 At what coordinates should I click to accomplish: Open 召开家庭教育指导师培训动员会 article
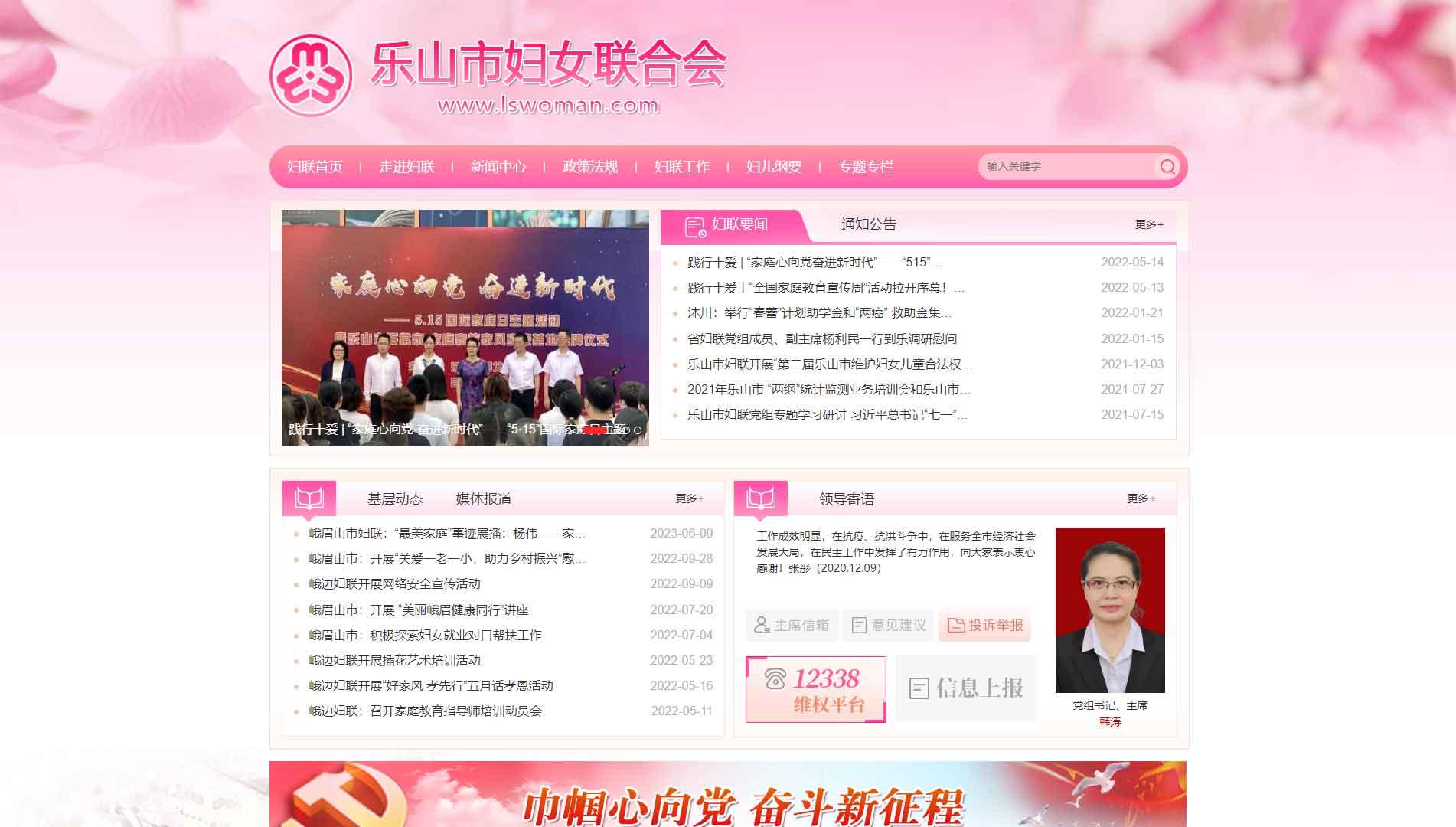tap(425, 711)
